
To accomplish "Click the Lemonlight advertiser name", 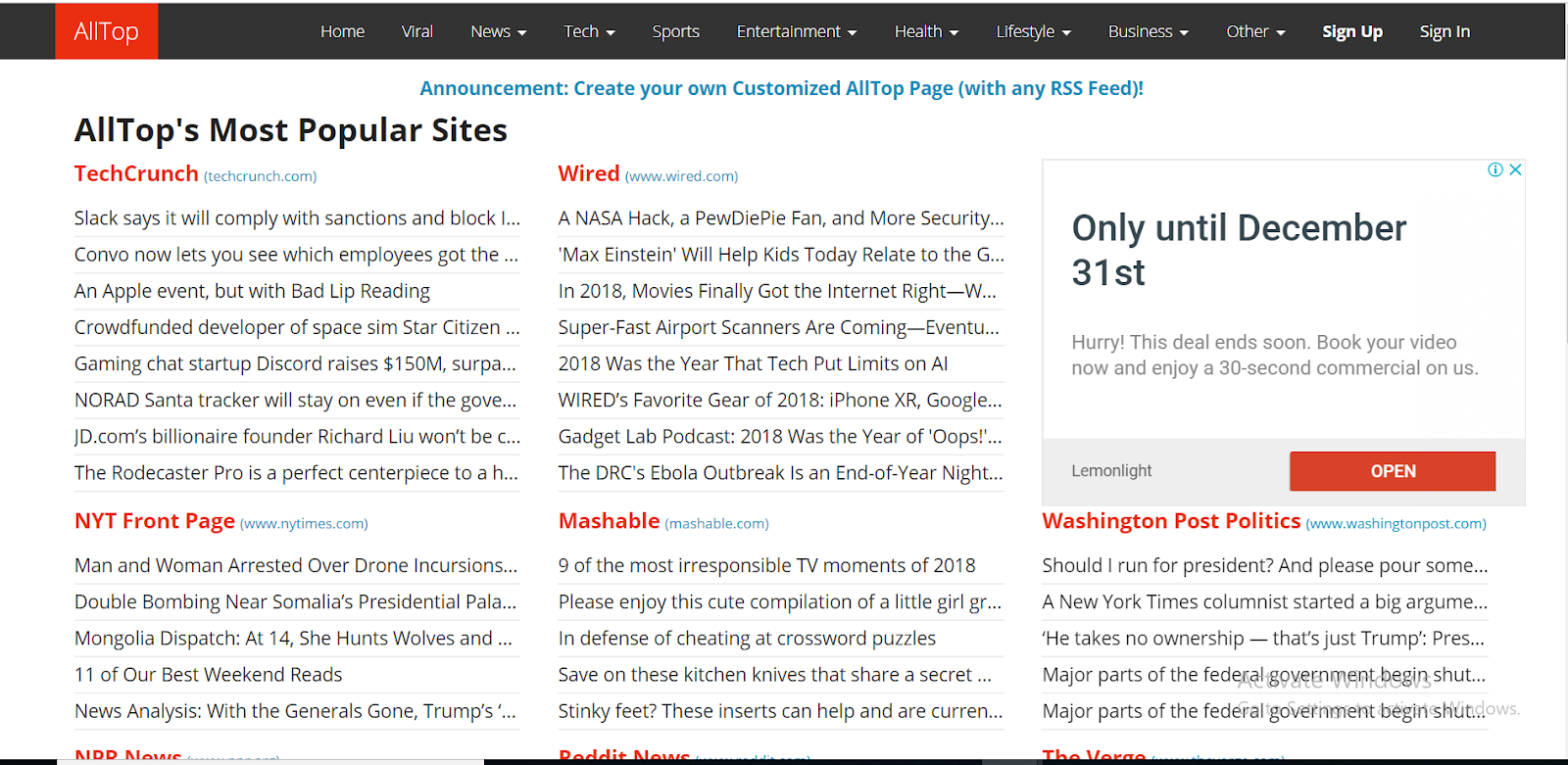I will [x=1111, y=471].
